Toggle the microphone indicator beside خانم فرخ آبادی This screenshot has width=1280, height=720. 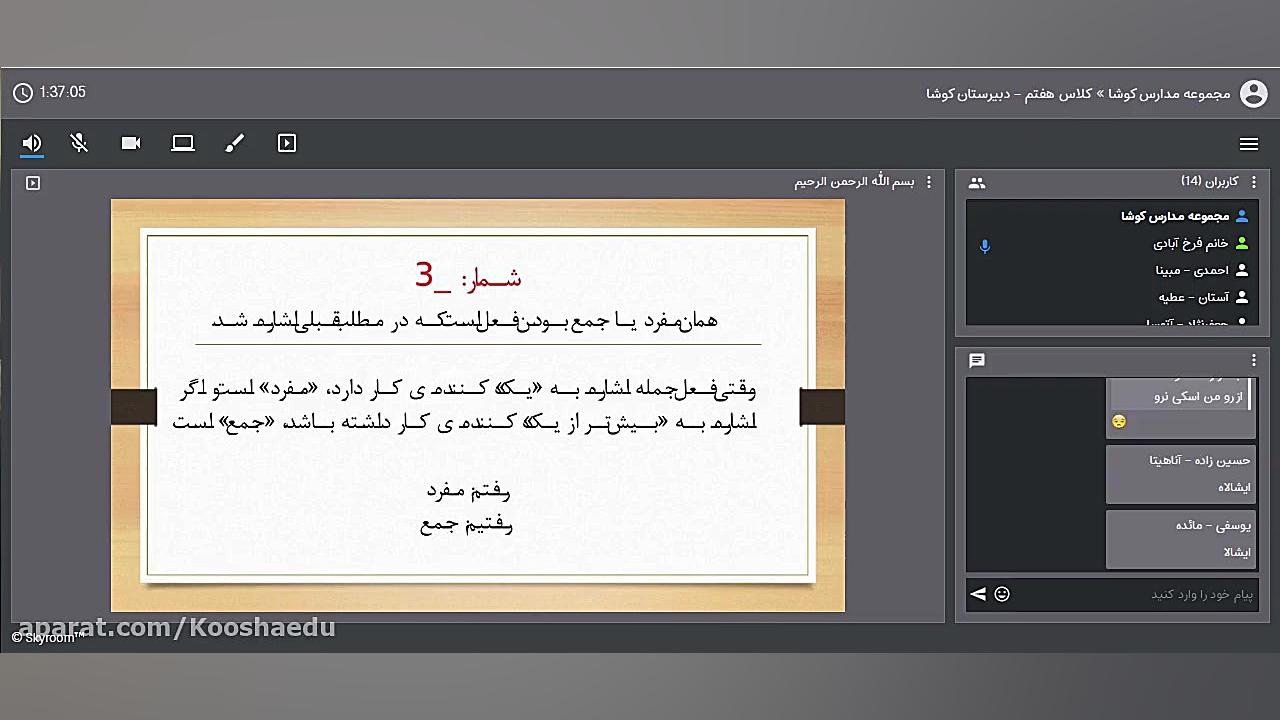click(985, 246)
